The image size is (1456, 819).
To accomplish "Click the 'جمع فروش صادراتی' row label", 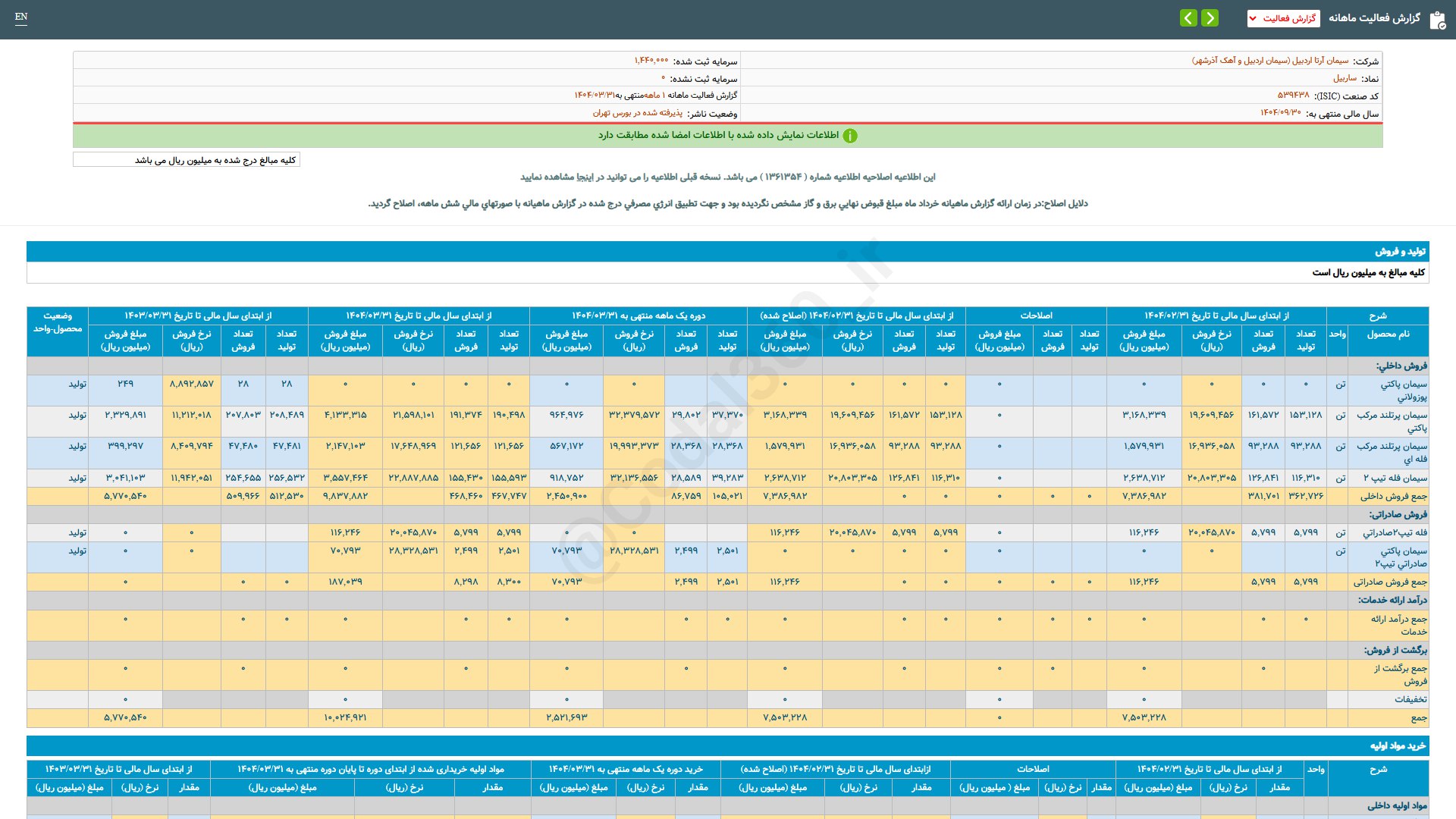I will pos(1390,582).
